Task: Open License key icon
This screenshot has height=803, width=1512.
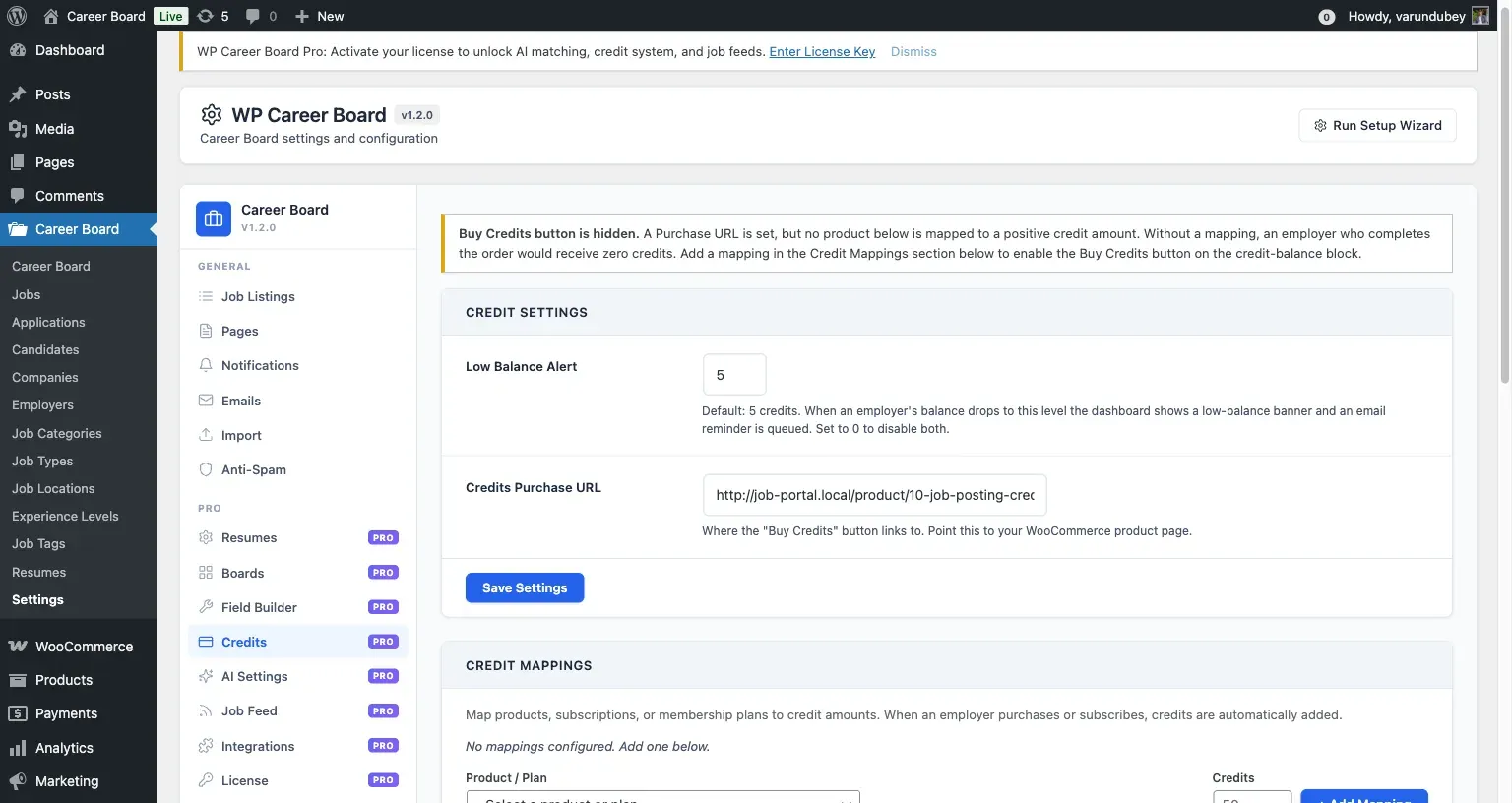Action: 206,780
